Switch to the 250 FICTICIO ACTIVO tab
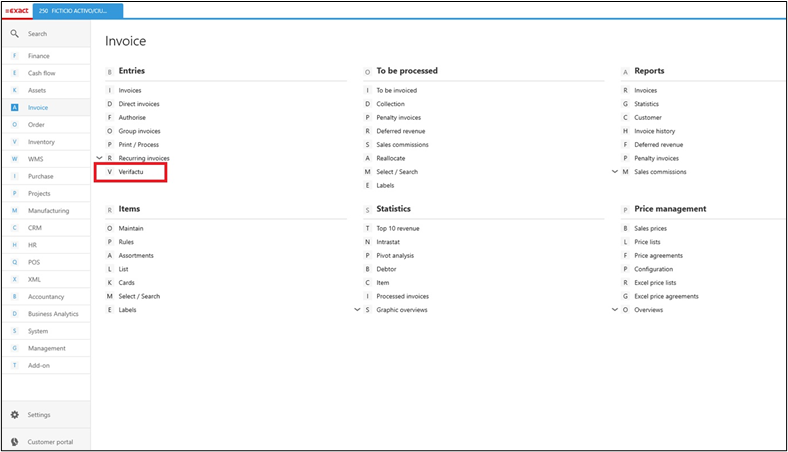 pos(78,11)
